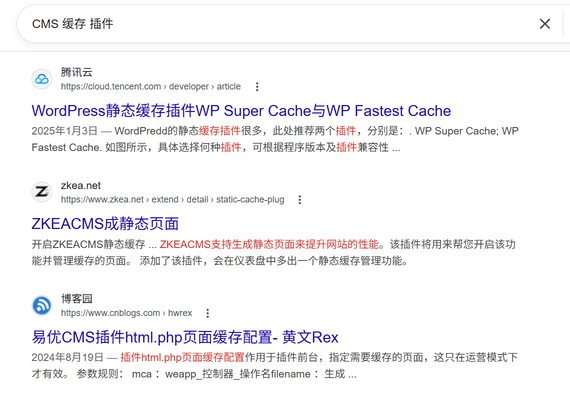Screen dimensions: 570x400
Task: Click the highlighted text 插件html.php页面缓存配置 in the snippet
Action: point(182,357)
